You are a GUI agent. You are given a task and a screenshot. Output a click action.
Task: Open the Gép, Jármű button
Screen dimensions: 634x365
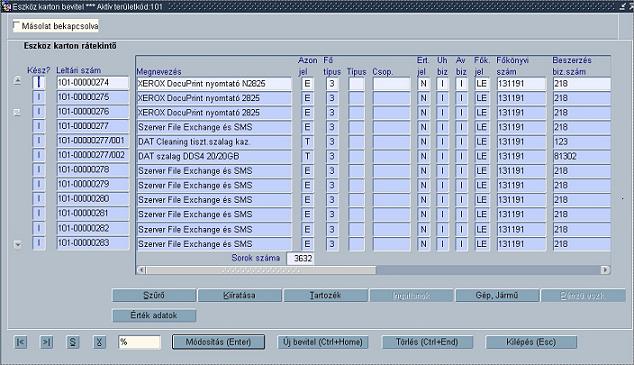[x=497, y=295]
